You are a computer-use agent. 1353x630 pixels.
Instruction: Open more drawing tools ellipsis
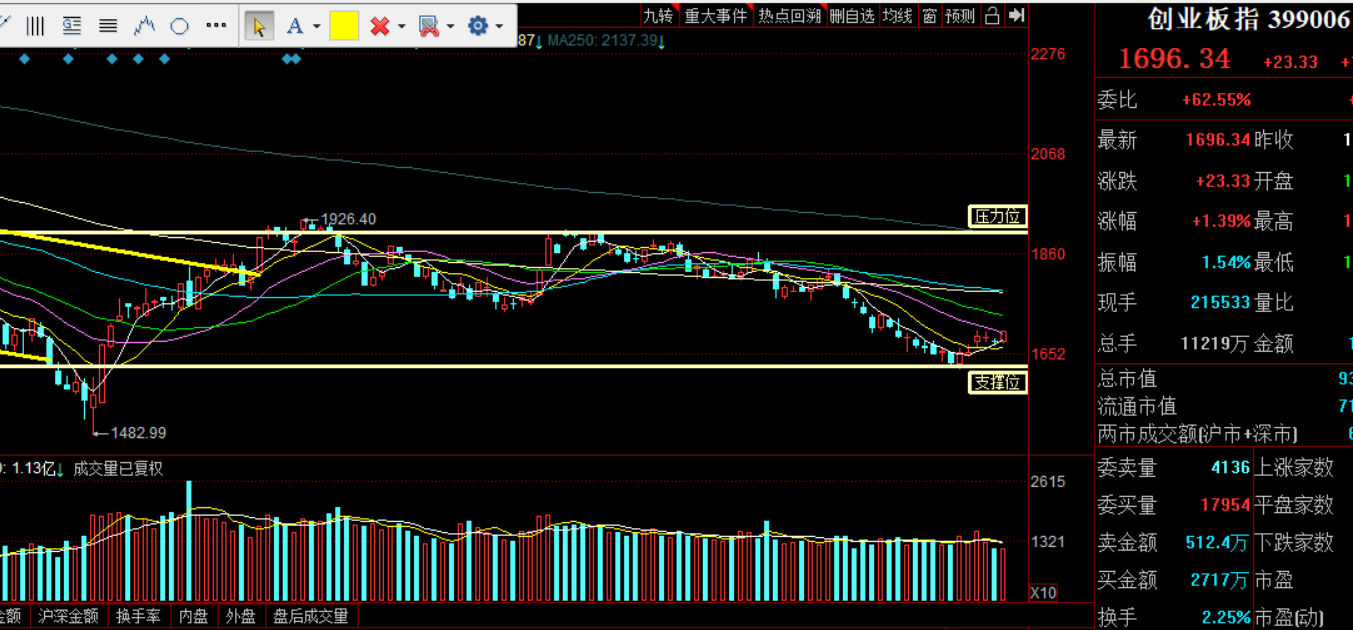coord(215,26)
